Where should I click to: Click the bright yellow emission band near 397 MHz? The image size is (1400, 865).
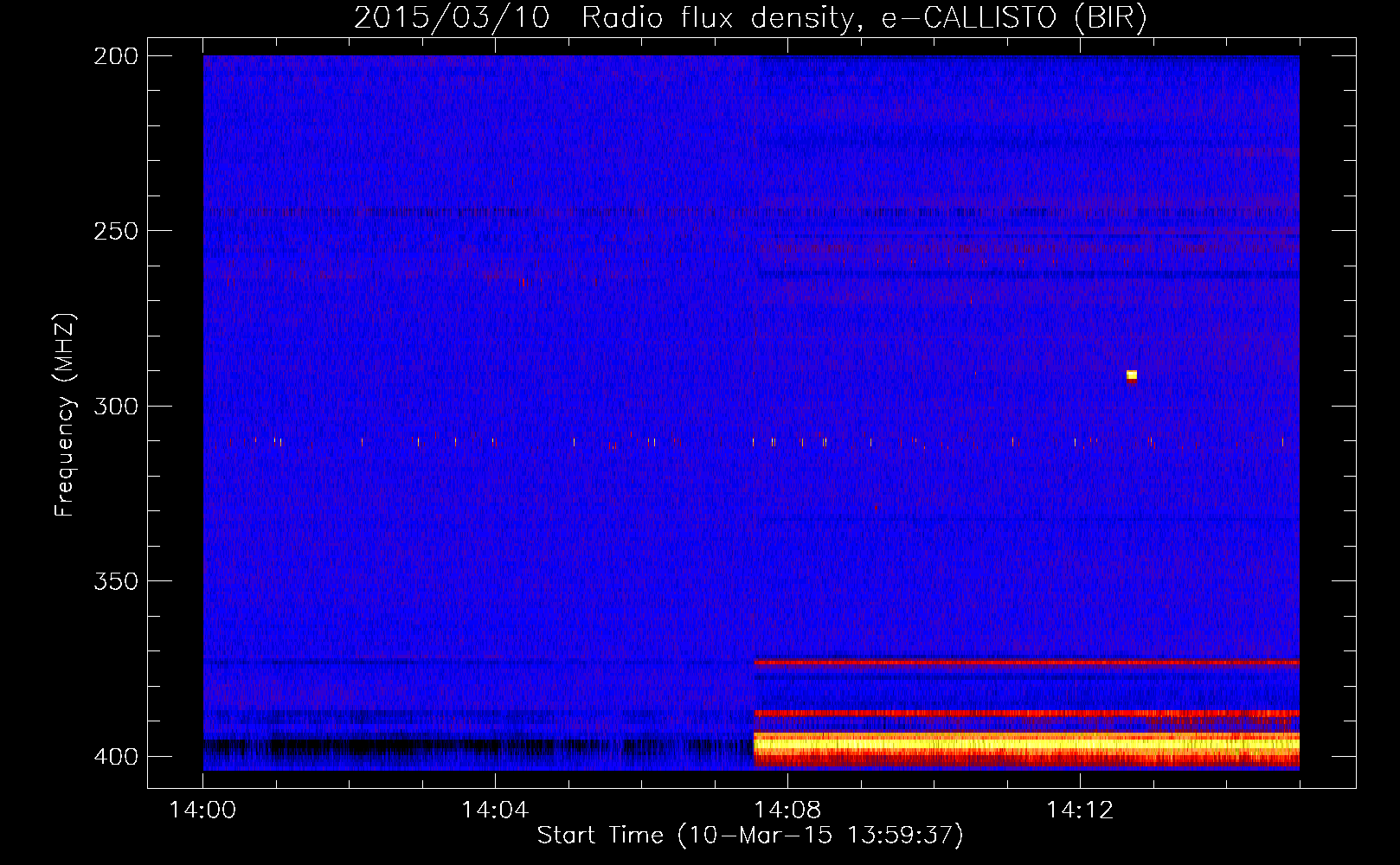1026,742
